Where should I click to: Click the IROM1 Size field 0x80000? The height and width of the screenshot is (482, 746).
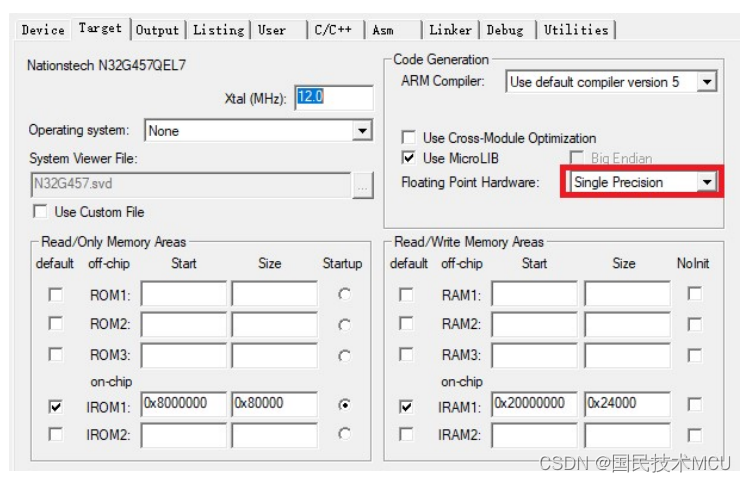[275, 404]
